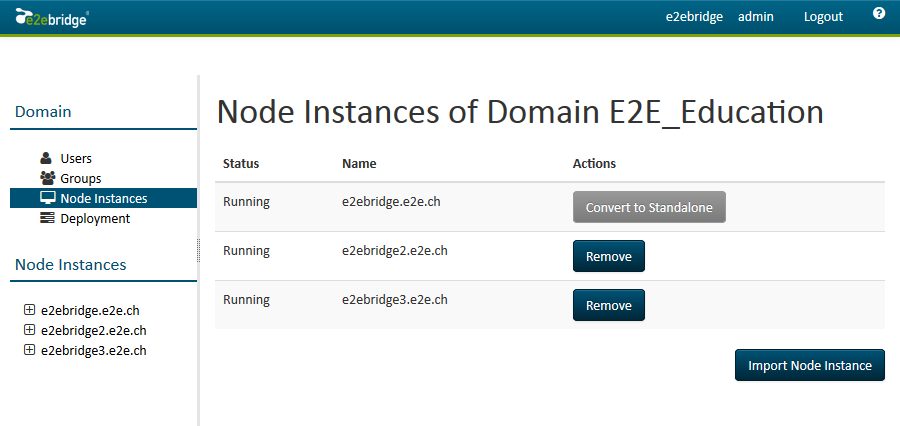
Task: Click the Deployment server icon
Action: 47,218
